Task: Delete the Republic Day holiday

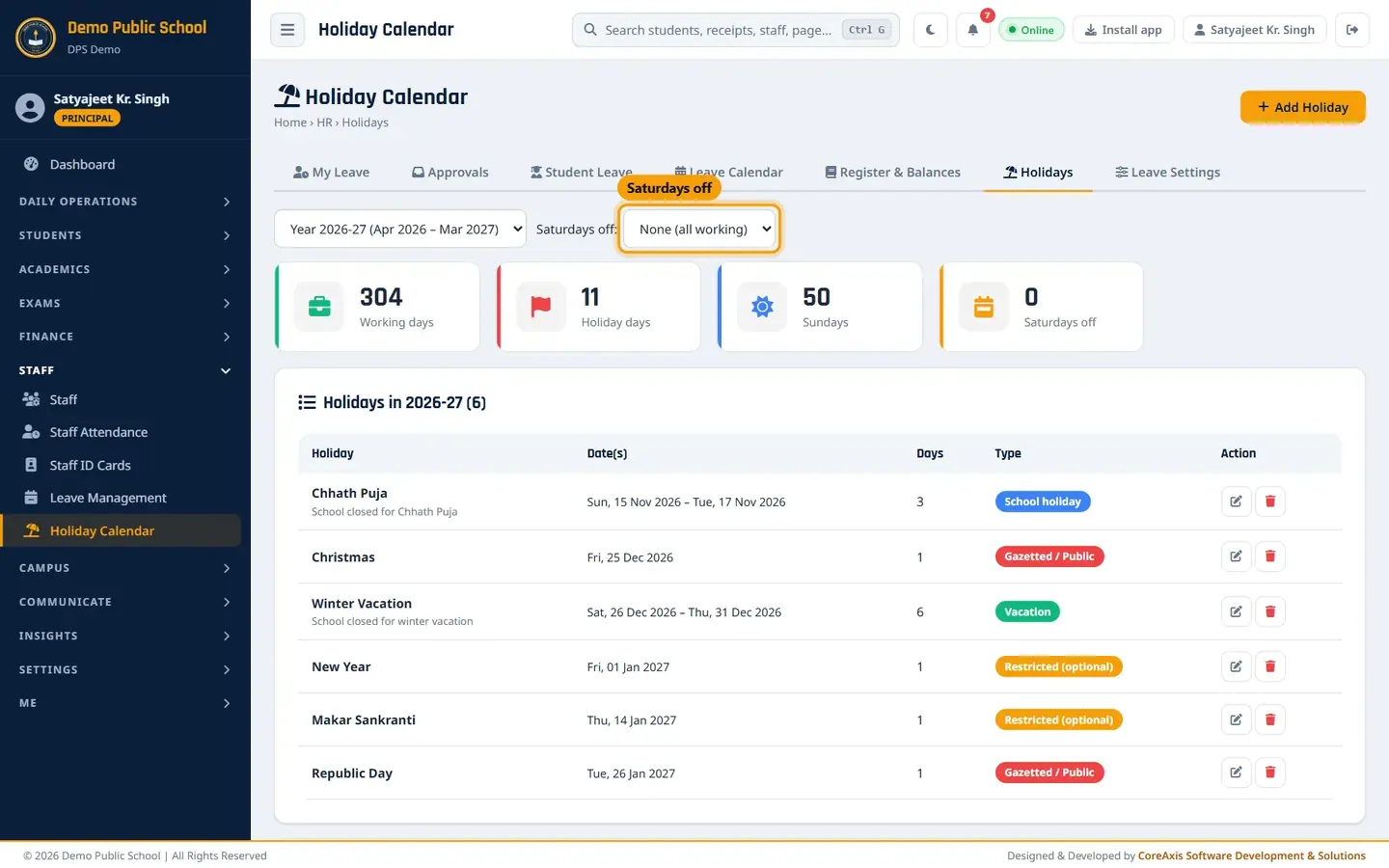Action: tap(1270, 773)
